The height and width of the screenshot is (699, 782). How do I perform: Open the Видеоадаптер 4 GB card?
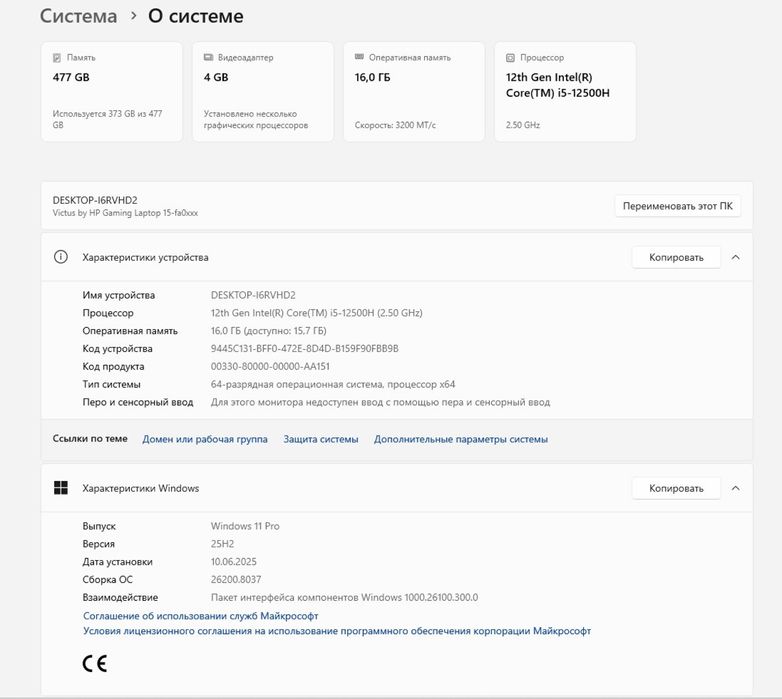coord(262,91)
